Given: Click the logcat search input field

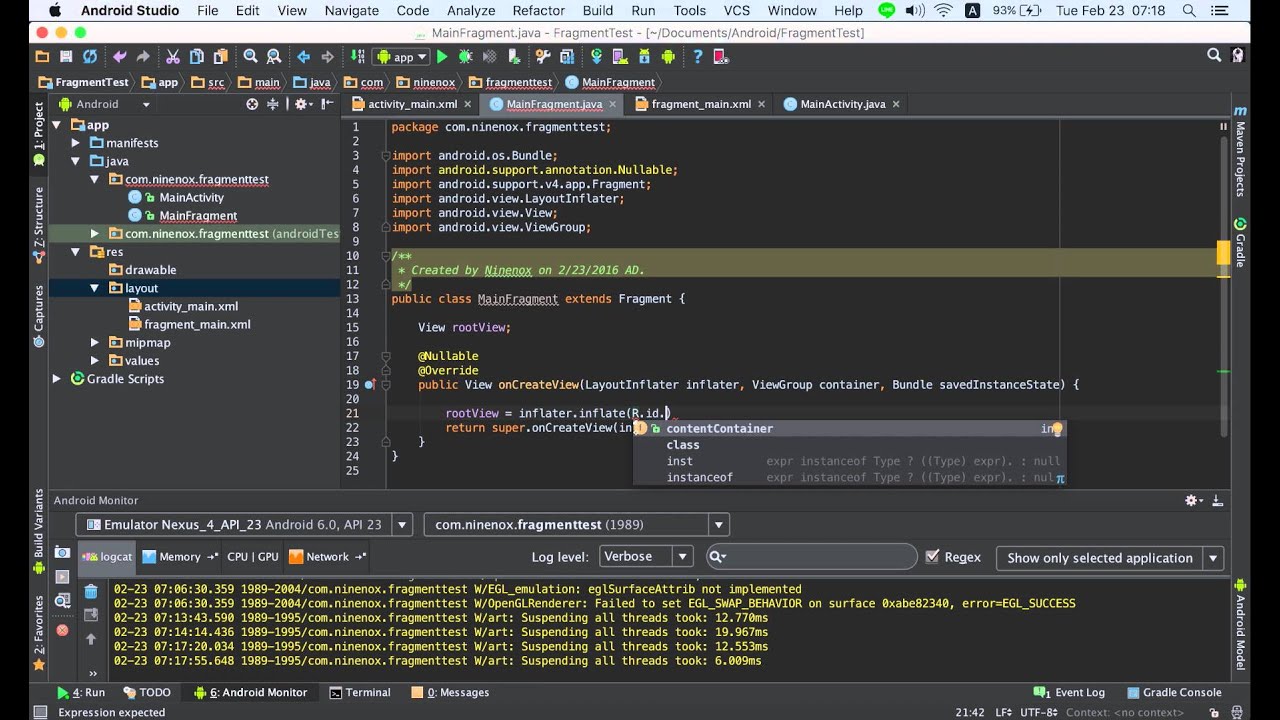Looking at the screenshot, I should point(811,557).
